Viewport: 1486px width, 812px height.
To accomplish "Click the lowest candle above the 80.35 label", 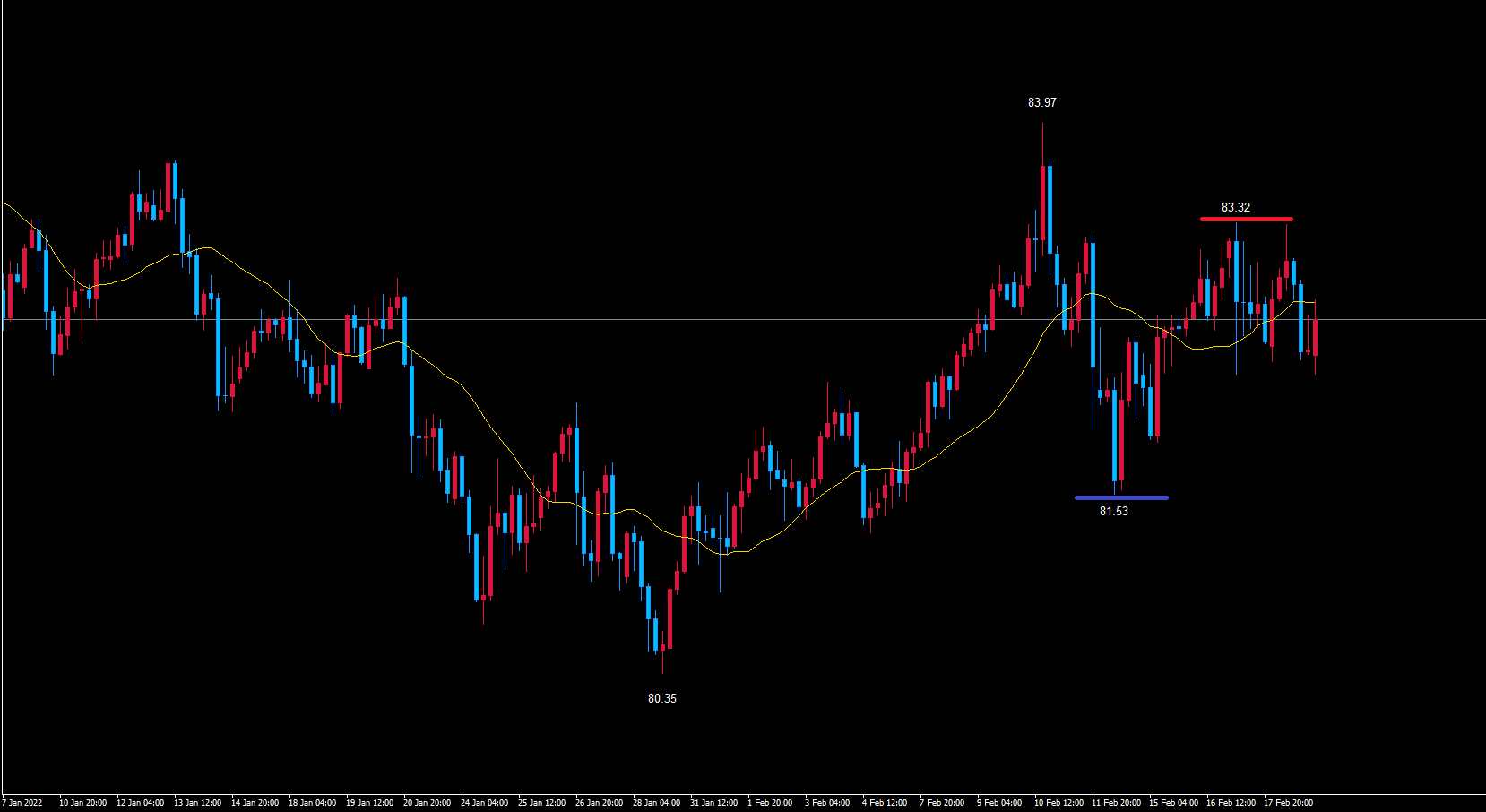I will (x=662, y=646).
